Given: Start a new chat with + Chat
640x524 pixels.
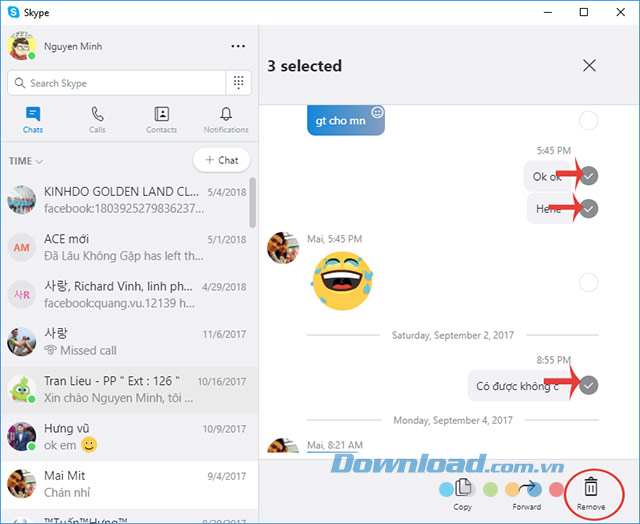Looking at the screenshot, I should pos(222,160).
